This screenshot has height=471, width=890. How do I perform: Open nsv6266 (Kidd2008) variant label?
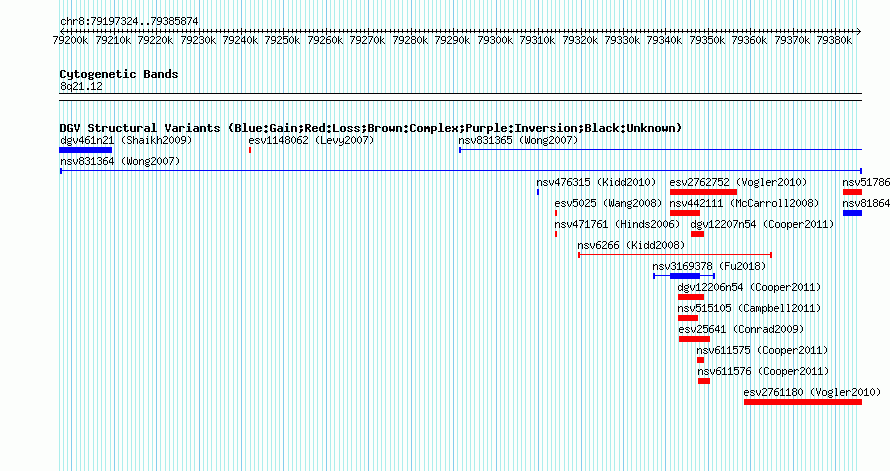631,245
